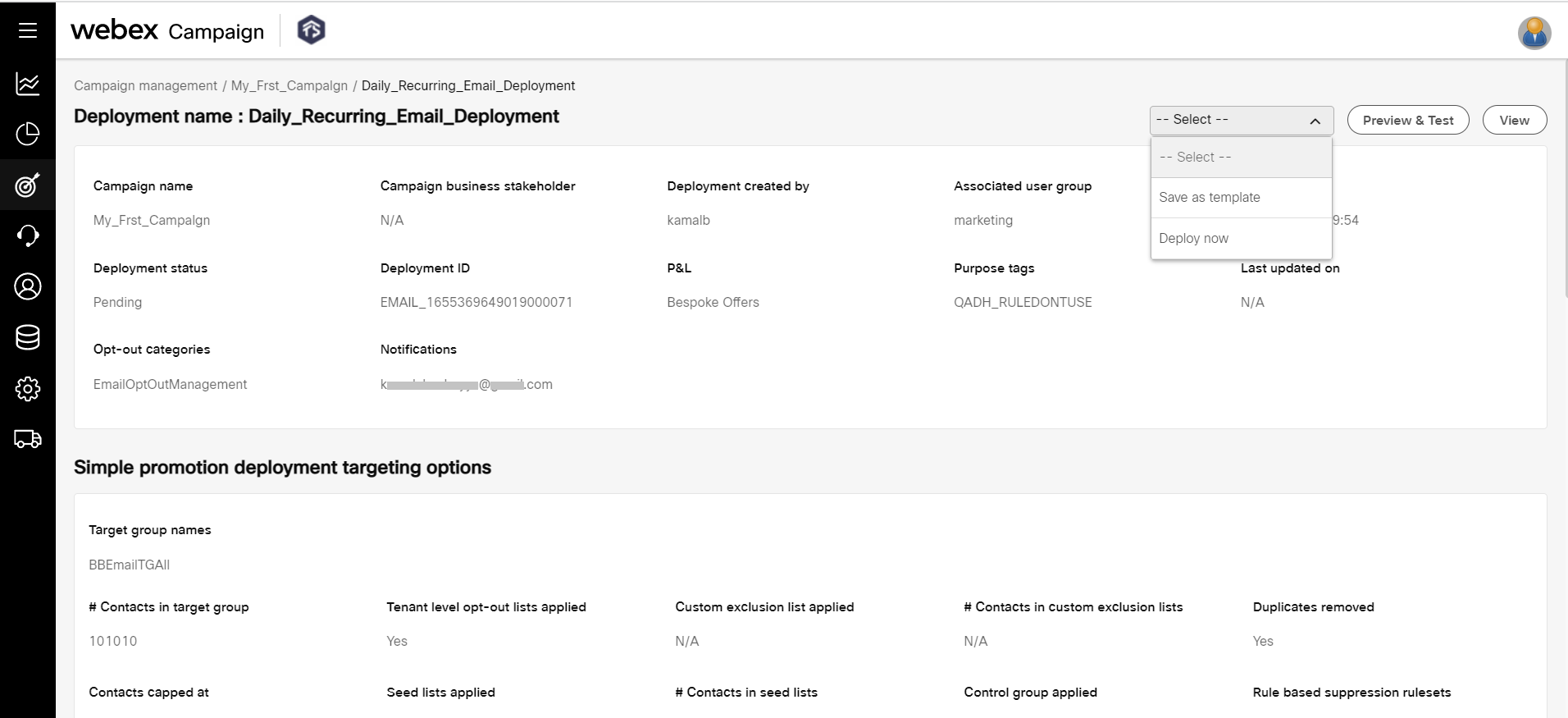The height and width of the screenshot is (718, 1568).
Task: Click the 'Pending' deployment status value
Action: click(x=117, y=302)
